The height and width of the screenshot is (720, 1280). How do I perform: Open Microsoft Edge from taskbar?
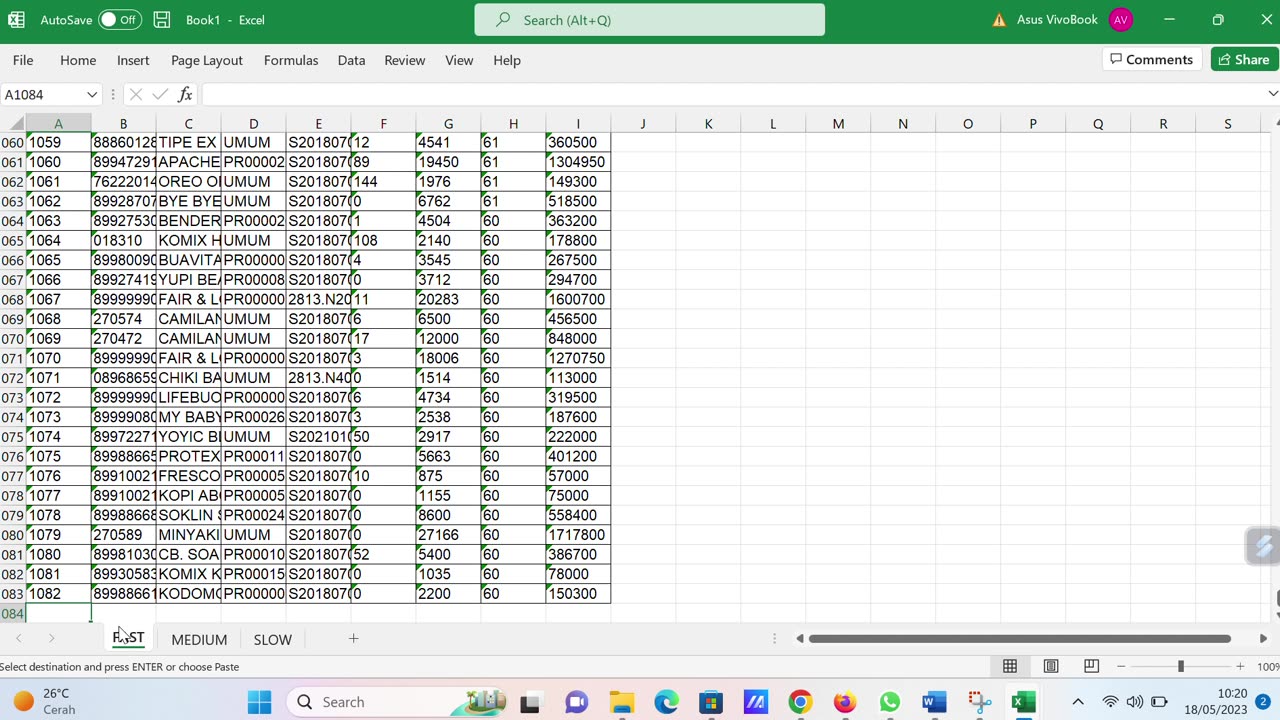point(666,702)
